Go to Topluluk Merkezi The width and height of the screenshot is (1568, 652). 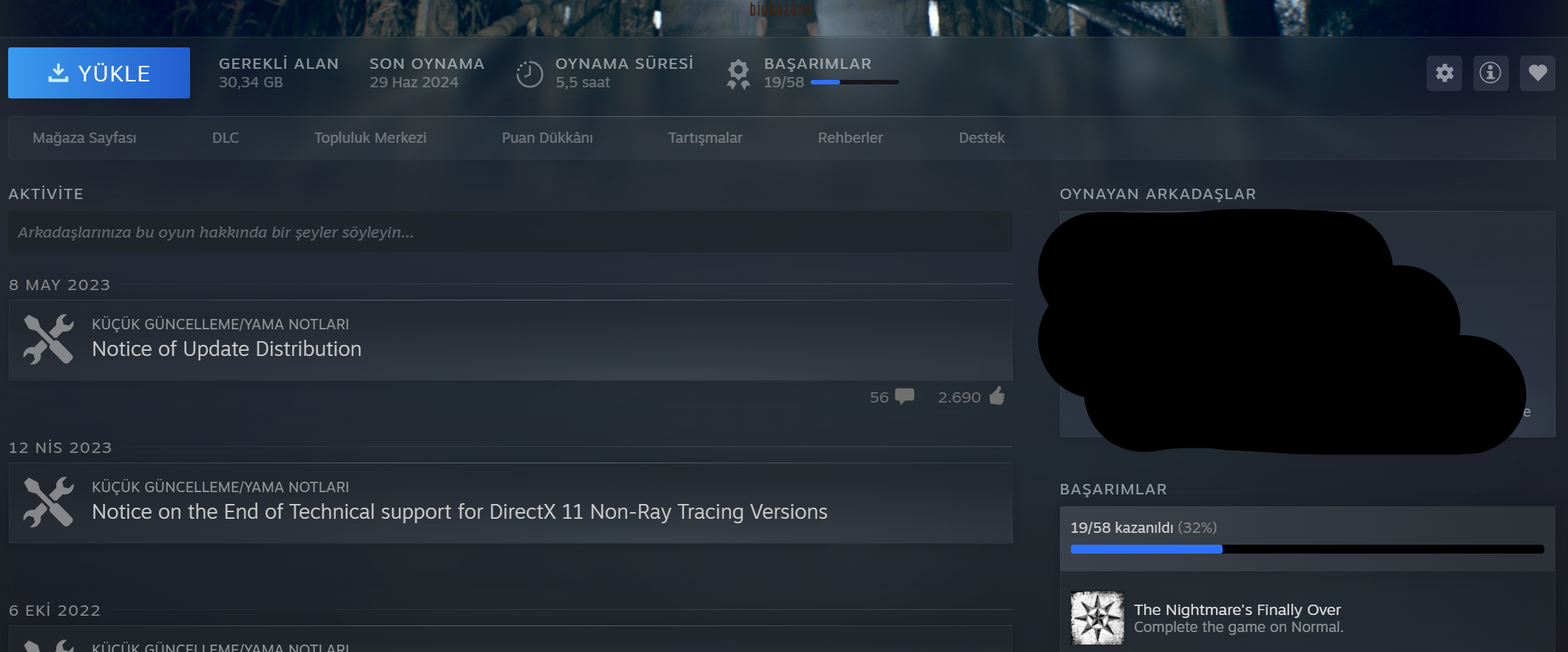[370, 138]
